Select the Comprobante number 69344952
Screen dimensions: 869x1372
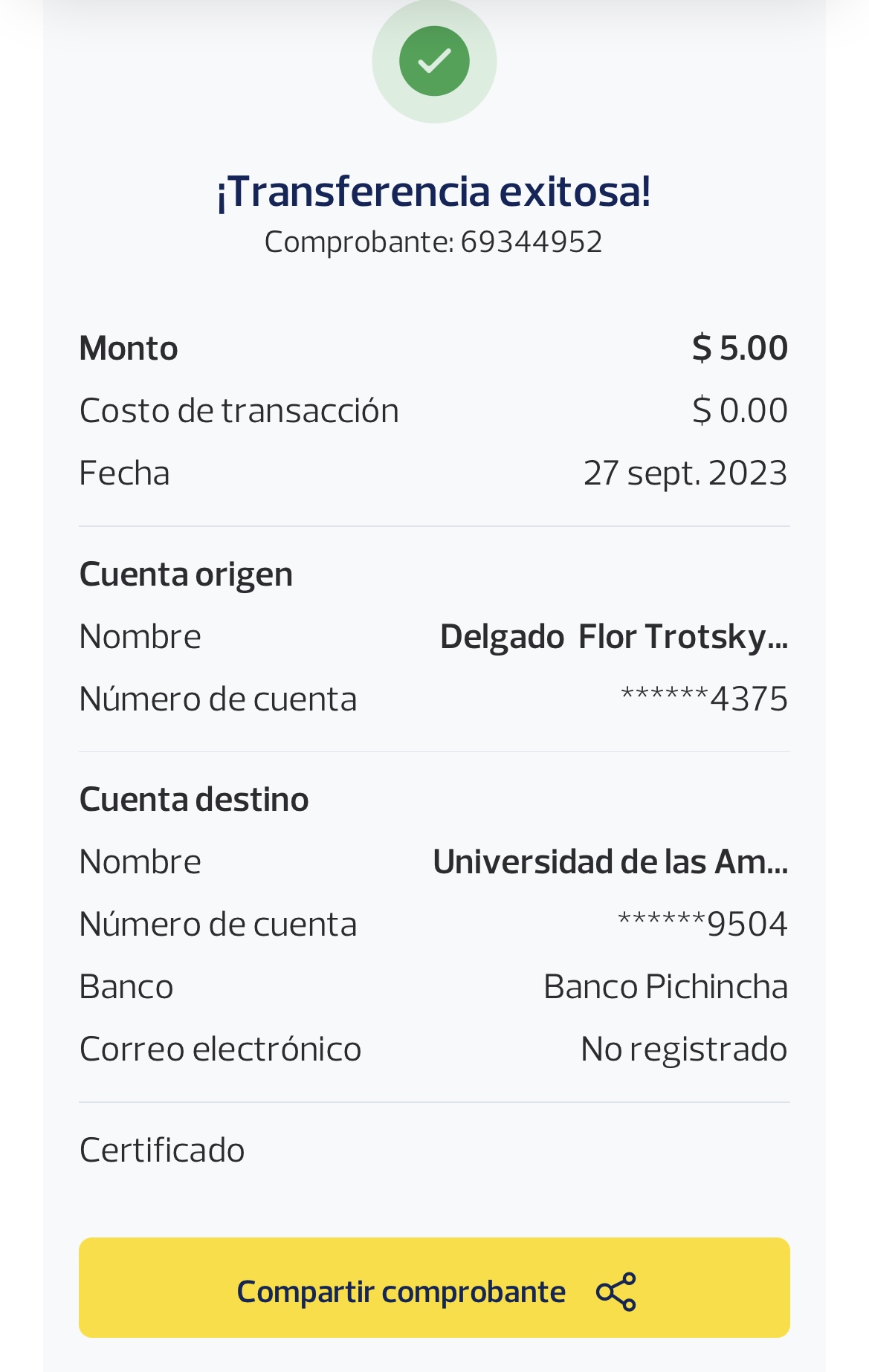coord(531,242)
